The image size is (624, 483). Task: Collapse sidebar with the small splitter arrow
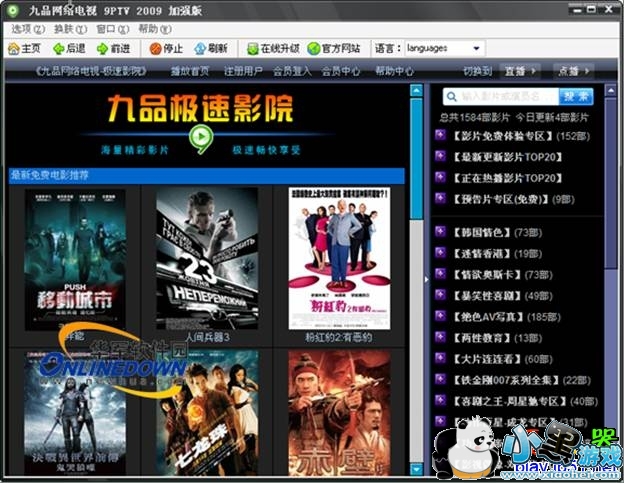tap(427, 280)
